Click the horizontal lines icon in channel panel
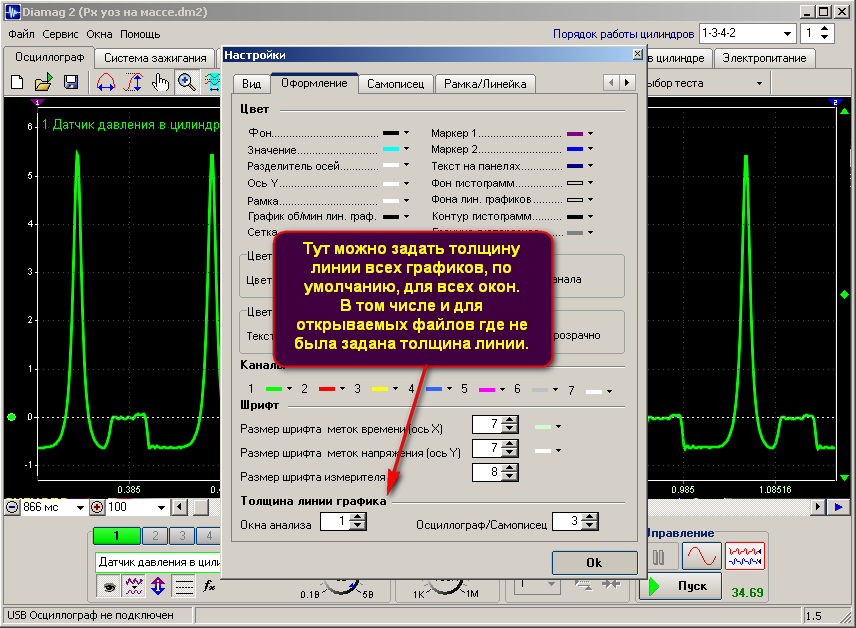This screenshot has width=856, height=628. 184,587
